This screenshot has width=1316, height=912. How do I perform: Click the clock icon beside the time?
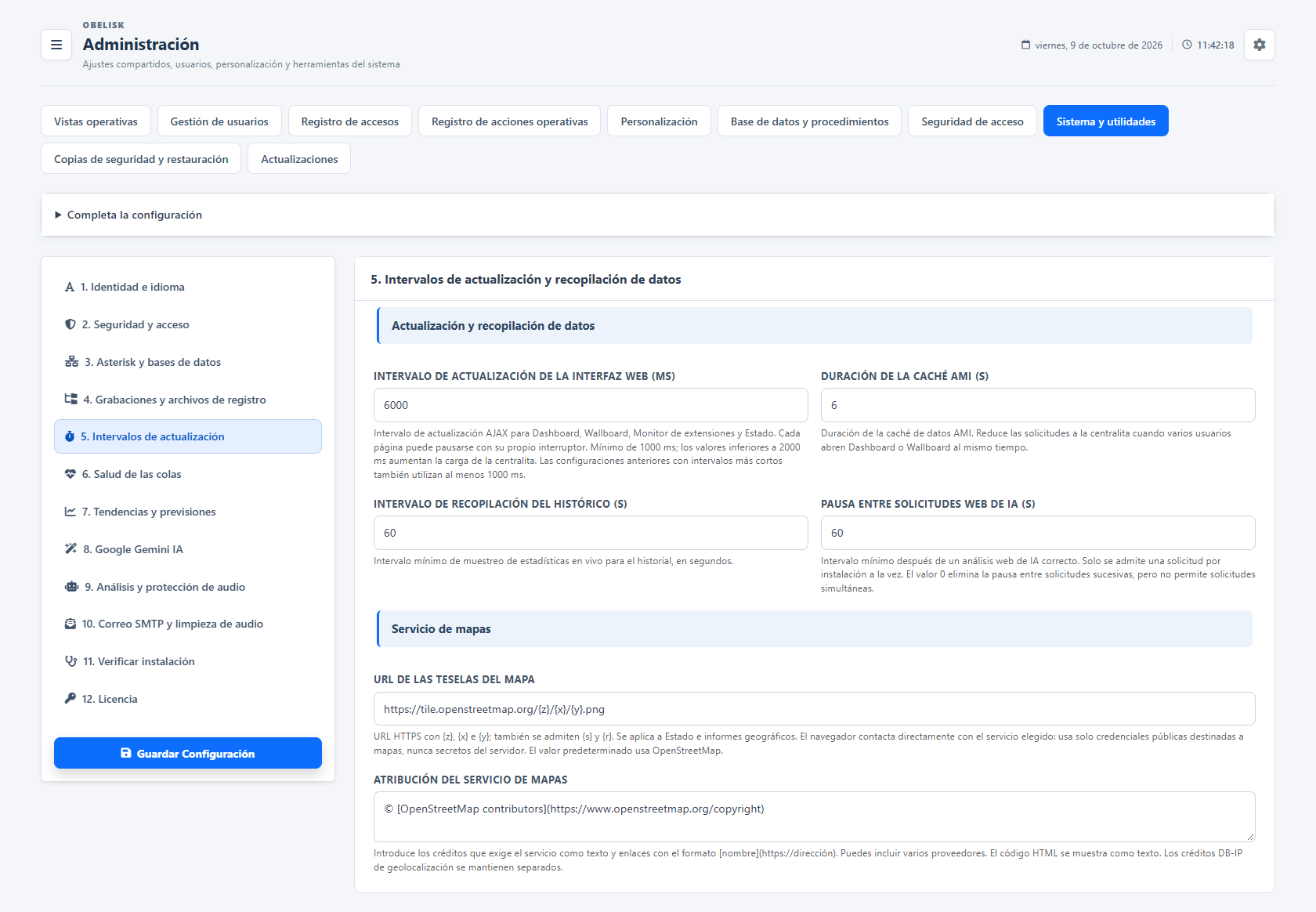[1188, 45]
